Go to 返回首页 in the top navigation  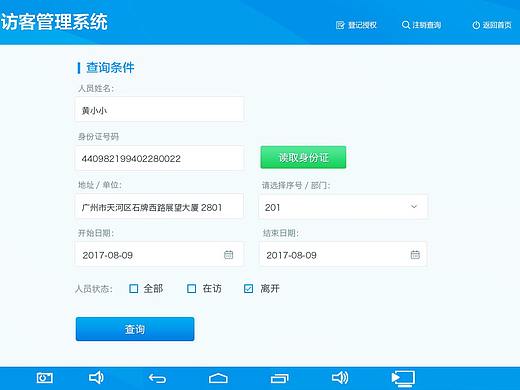coord(492,25)
